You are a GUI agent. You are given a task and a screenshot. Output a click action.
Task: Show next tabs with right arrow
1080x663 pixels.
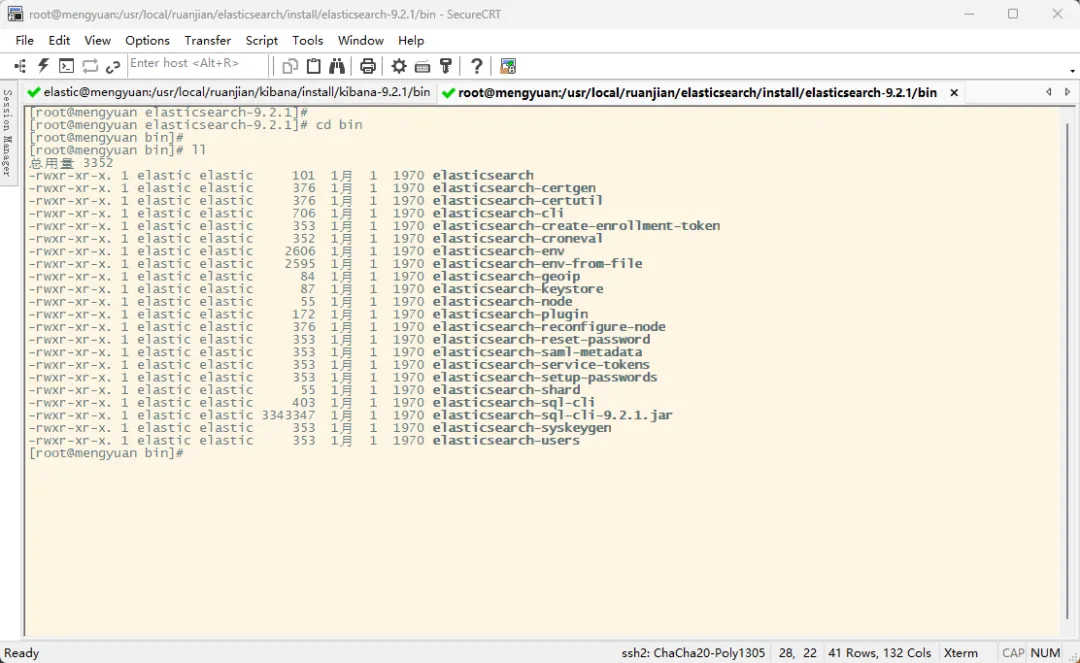click(1067, 92)
